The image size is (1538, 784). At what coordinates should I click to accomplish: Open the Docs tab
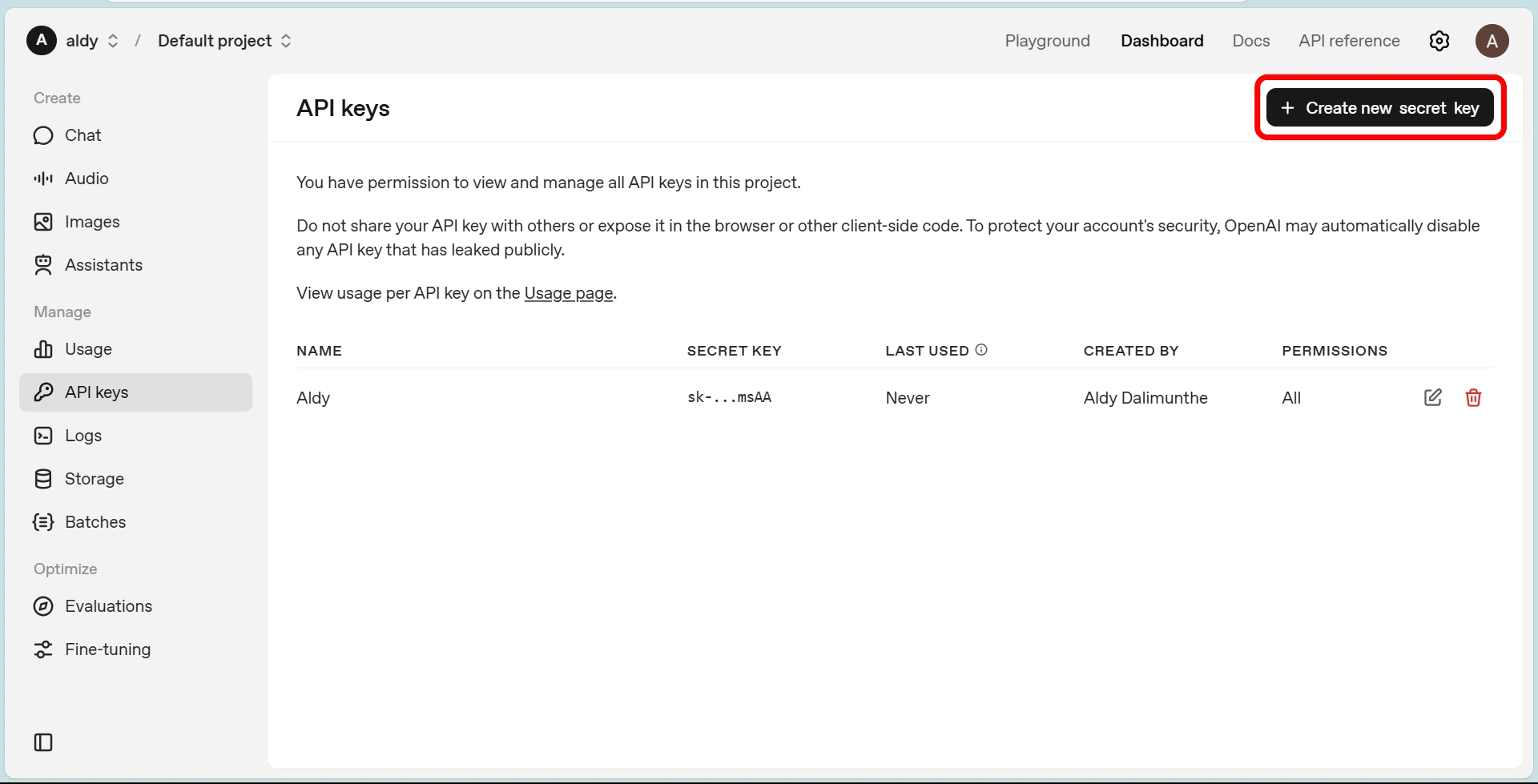1250,41
